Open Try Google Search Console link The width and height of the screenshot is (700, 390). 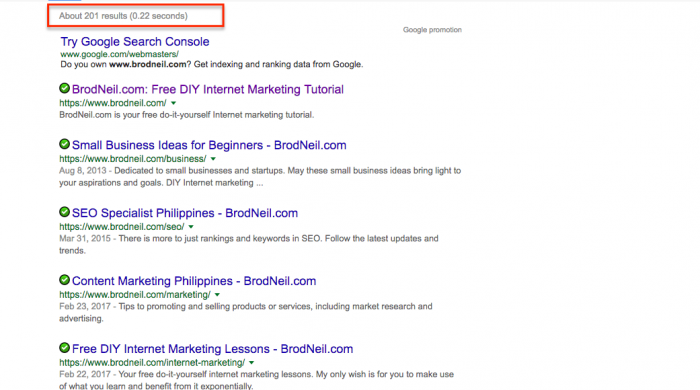click(135, 41)
